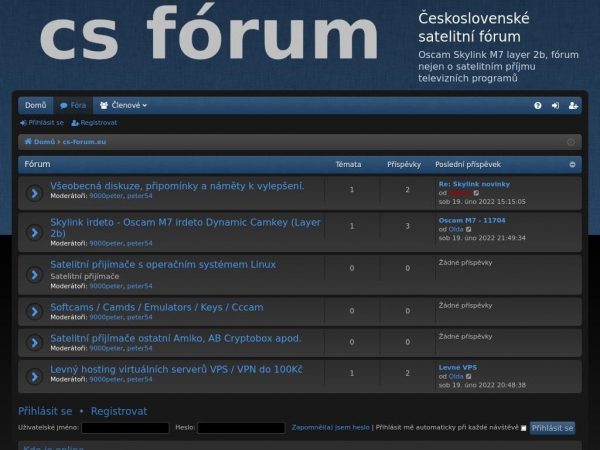Open Skylink irdeto Oscam M7 forum
600x450 pixels.
pyautogui.click(x=185, y=228)
